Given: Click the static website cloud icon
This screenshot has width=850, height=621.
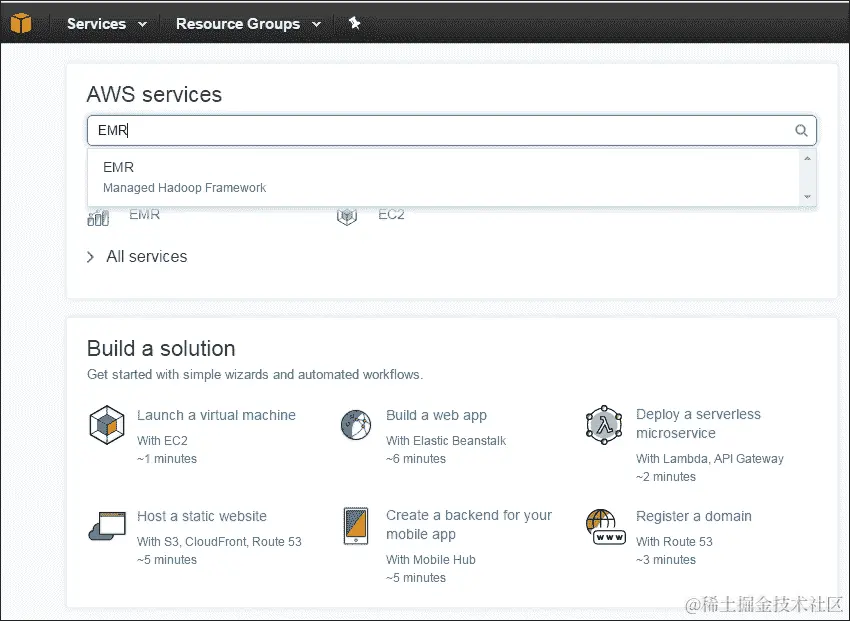Looking at the screenshot, I should coord(107,526).
